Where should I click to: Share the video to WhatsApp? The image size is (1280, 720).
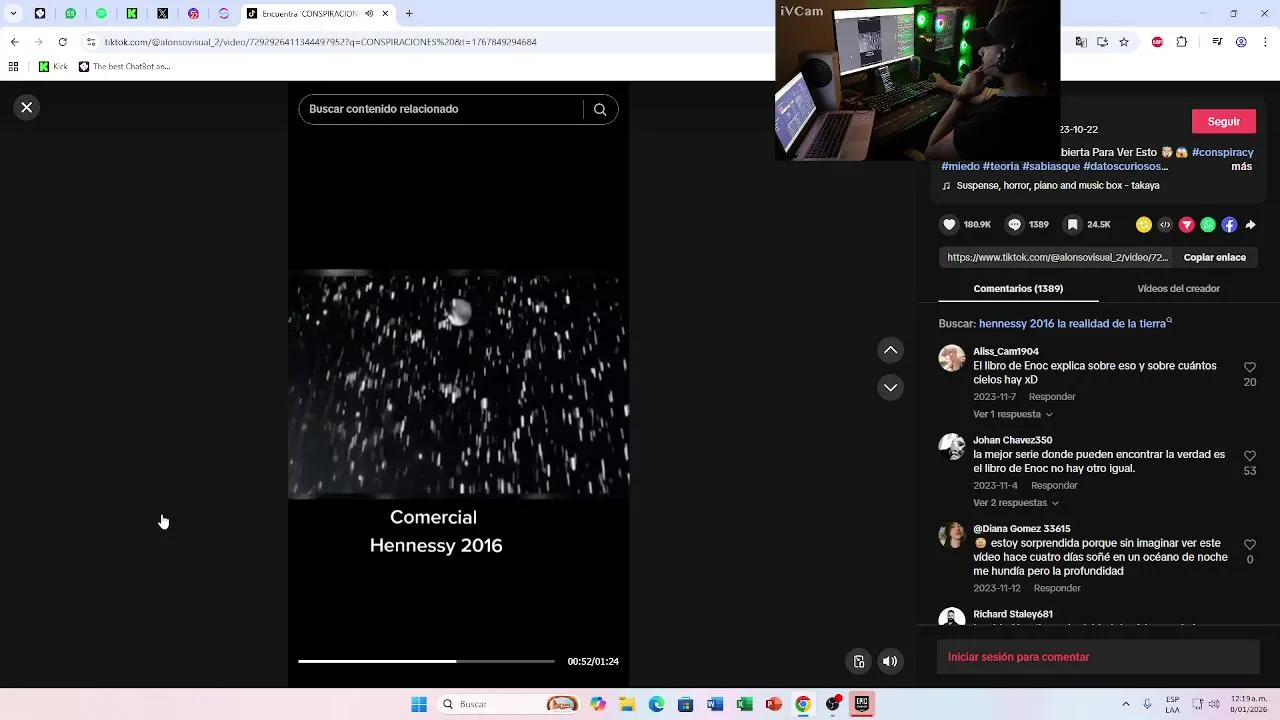tap(1208, 225)
